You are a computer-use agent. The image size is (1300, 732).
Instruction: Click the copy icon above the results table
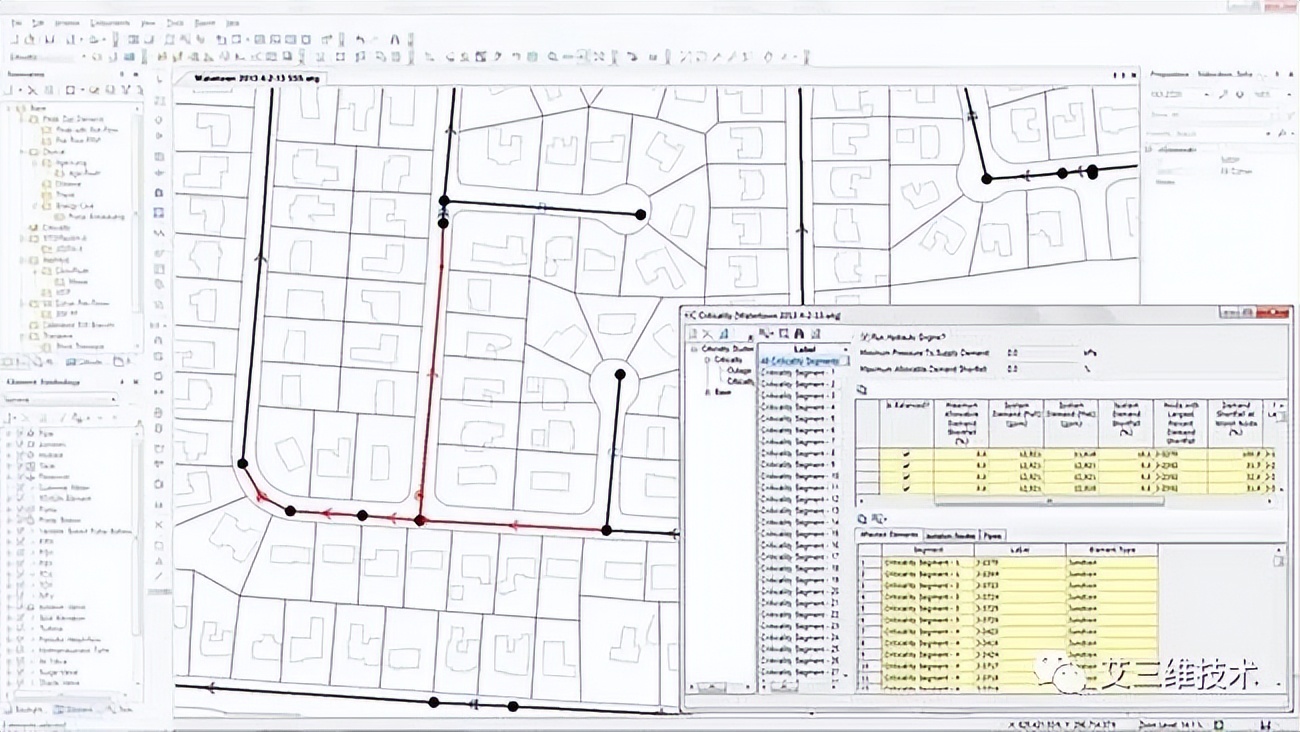[x=862, y=389]
